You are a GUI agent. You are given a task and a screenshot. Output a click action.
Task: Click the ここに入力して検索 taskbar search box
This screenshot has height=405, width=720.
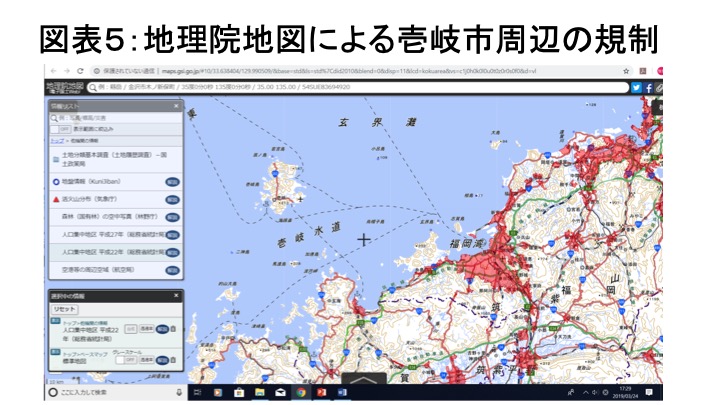coord(115,393)
